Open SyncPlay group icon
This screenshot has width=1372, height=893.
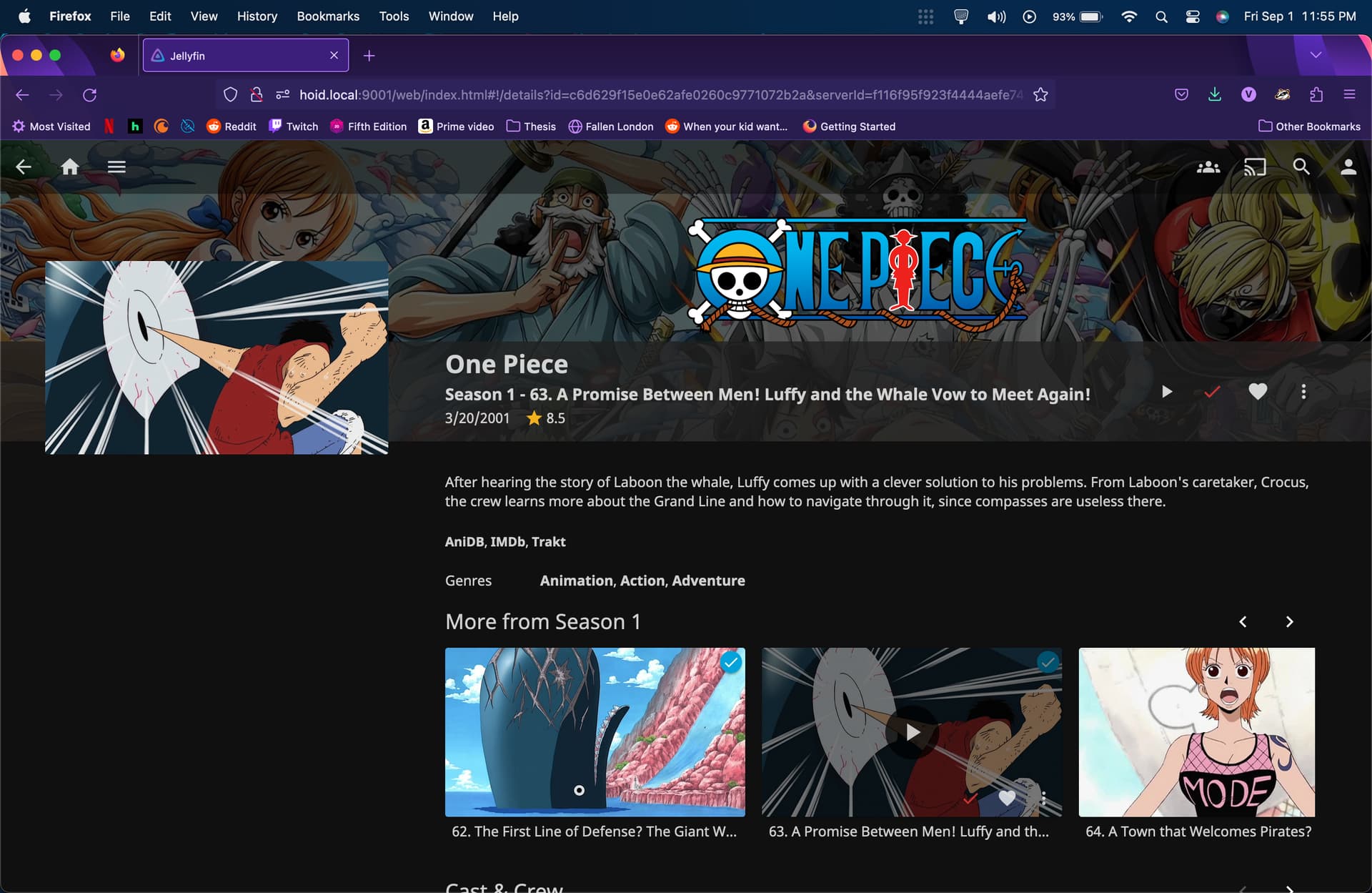pos(1208,167)
